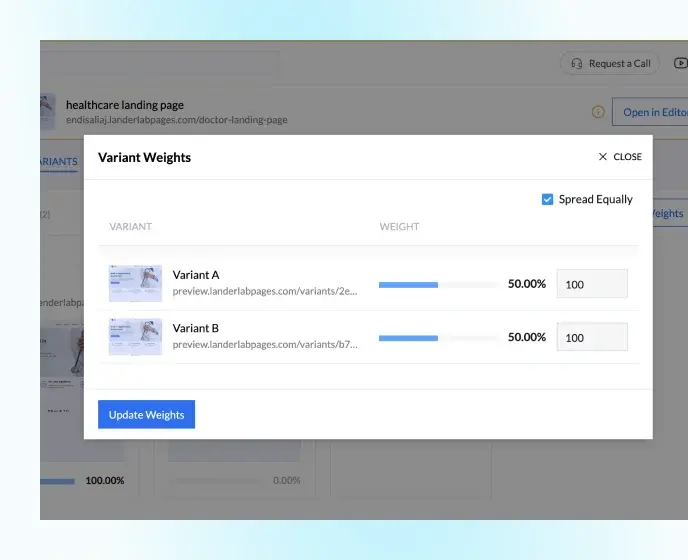
Task: Click Variant A weight input field
Action: pos(591,284)
